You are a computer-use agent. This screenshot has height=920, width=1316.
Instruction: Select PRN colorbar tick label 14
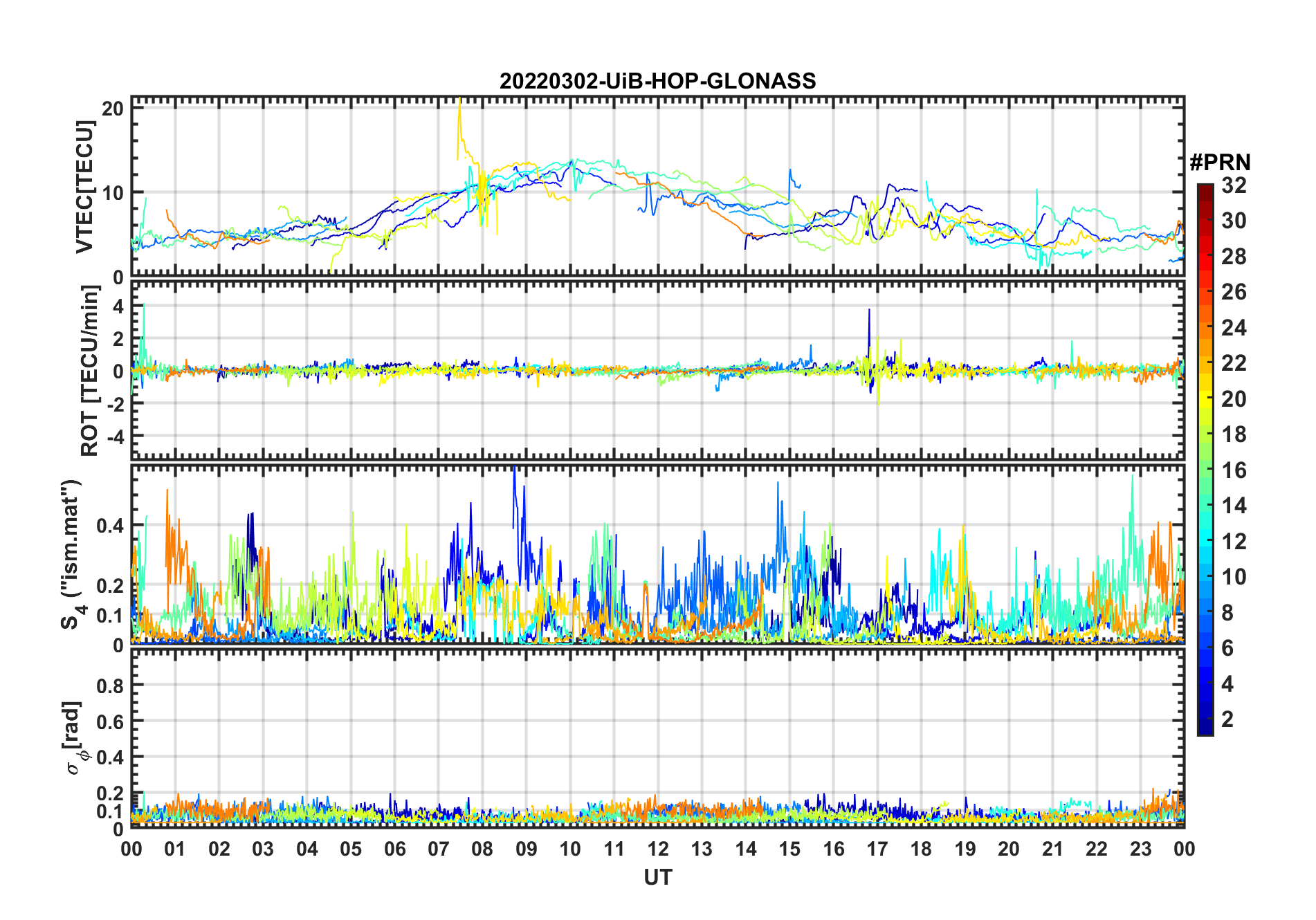click(x=1234, y=506)
